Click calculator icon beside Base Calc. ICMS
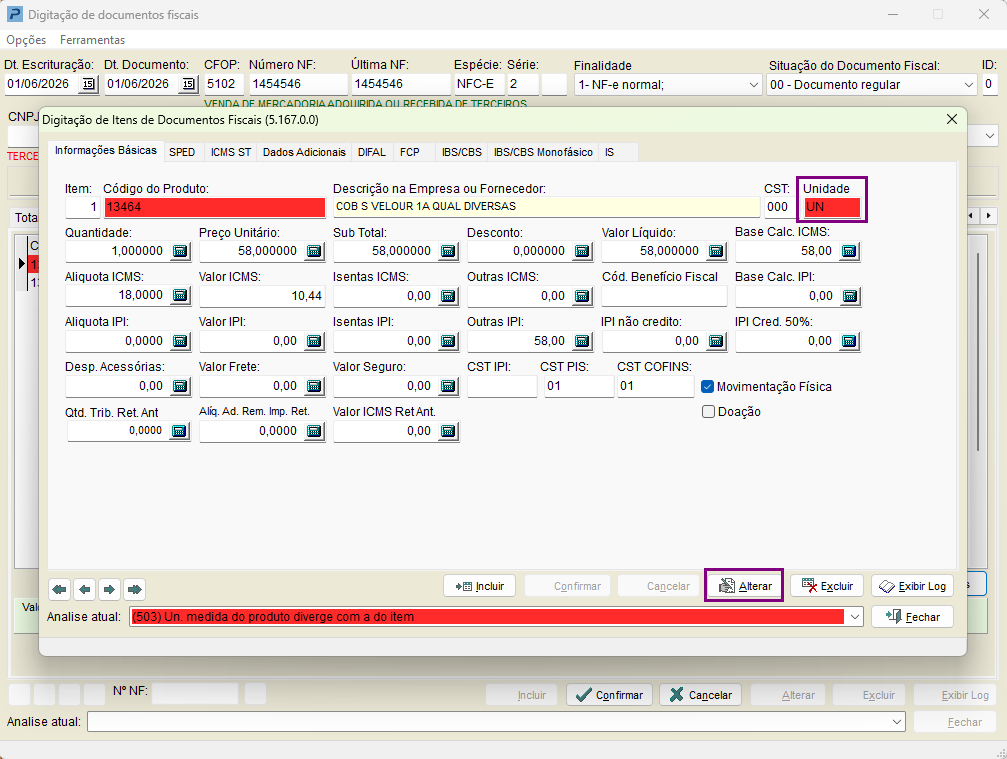This screenshot has height=759, width=1007. click(x=849, y=251)
